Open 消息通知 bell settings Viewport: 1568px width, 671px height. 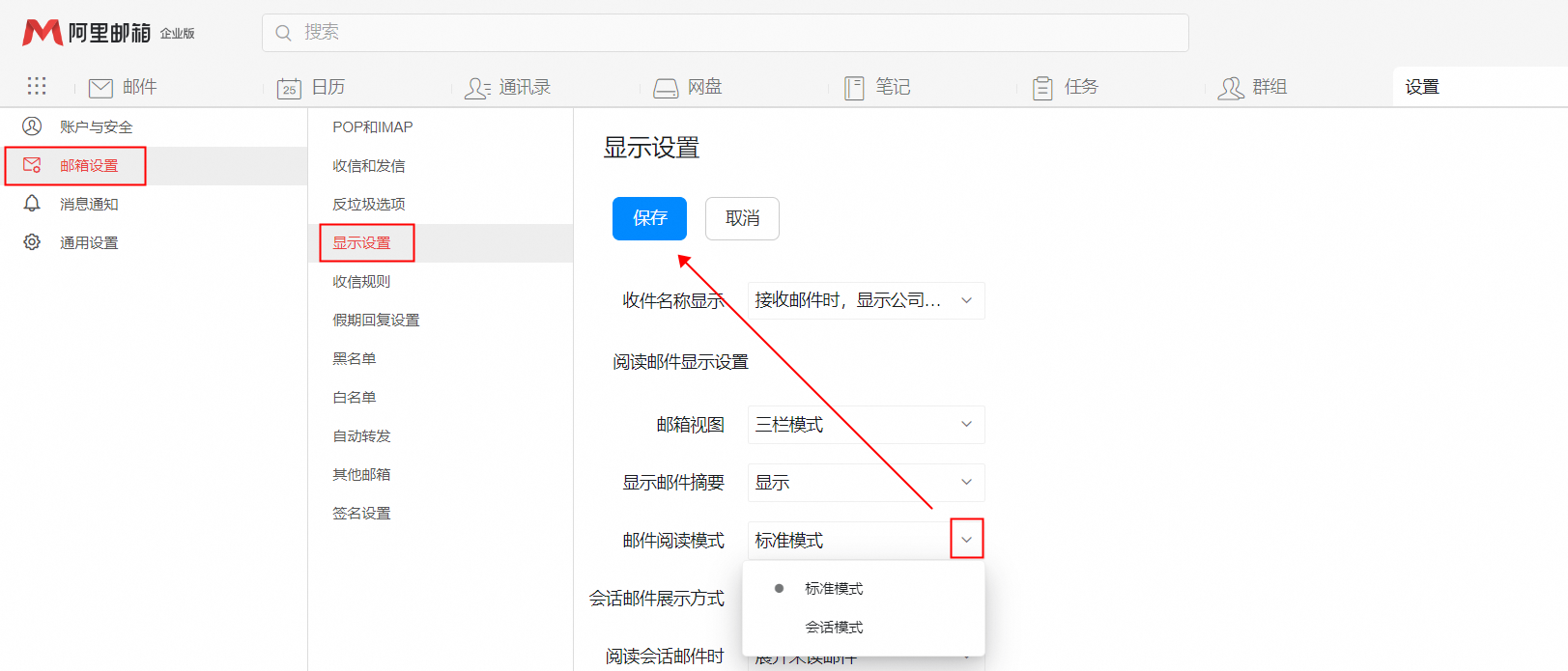coord(88,204)
